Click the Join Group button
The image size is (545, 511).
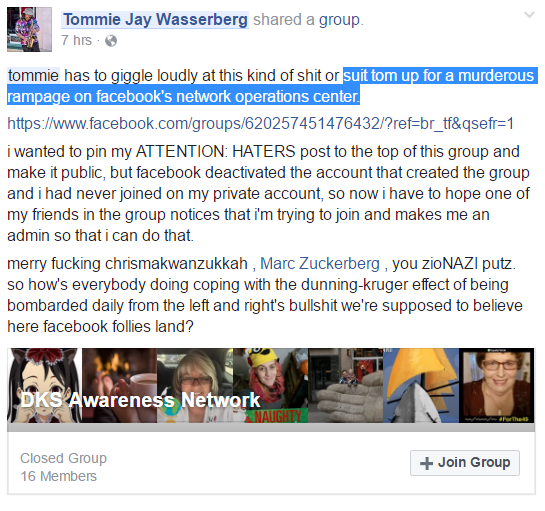pos(465,463)
